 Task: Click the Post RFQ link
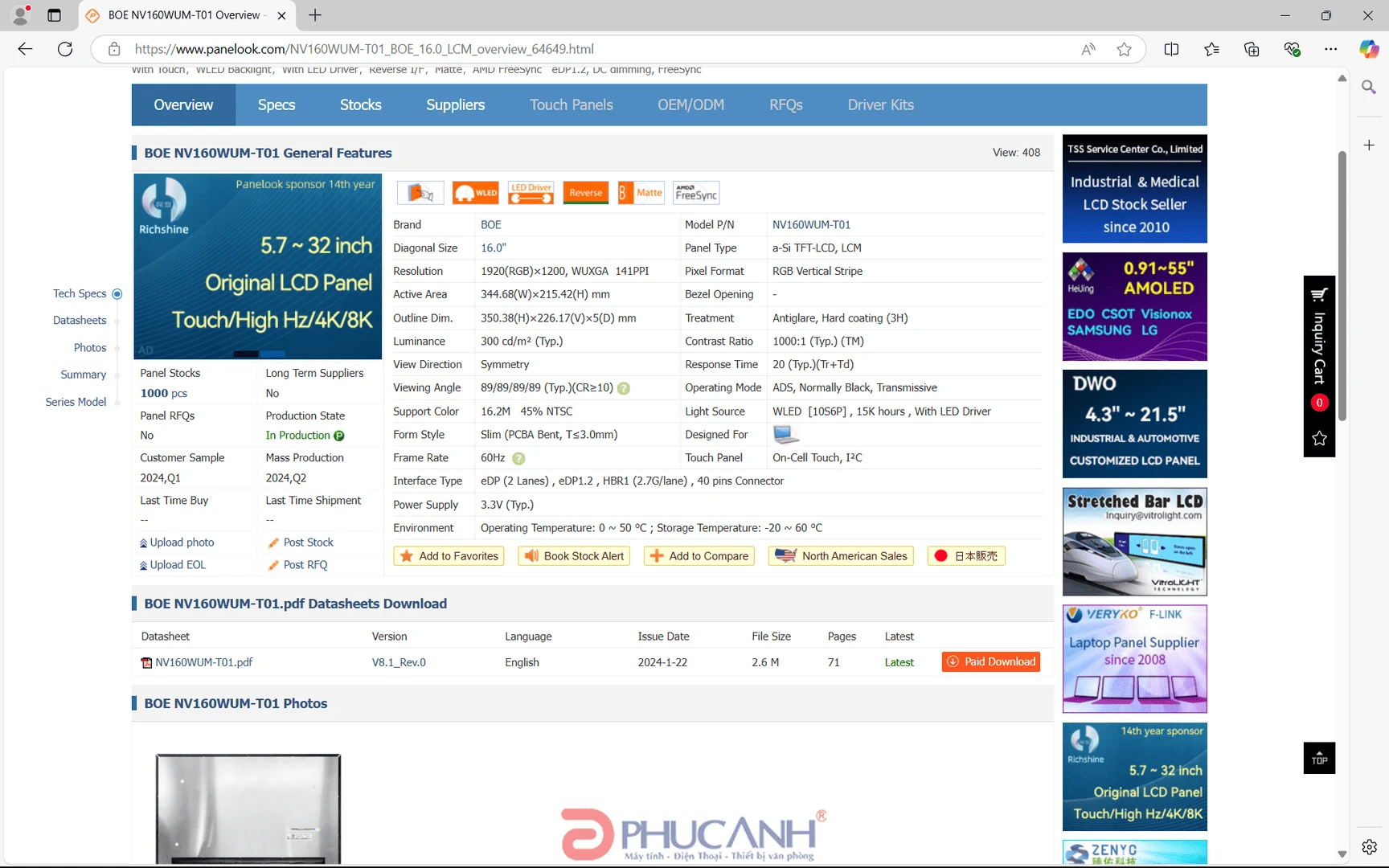pyautogui.click(x=298, y=566)
